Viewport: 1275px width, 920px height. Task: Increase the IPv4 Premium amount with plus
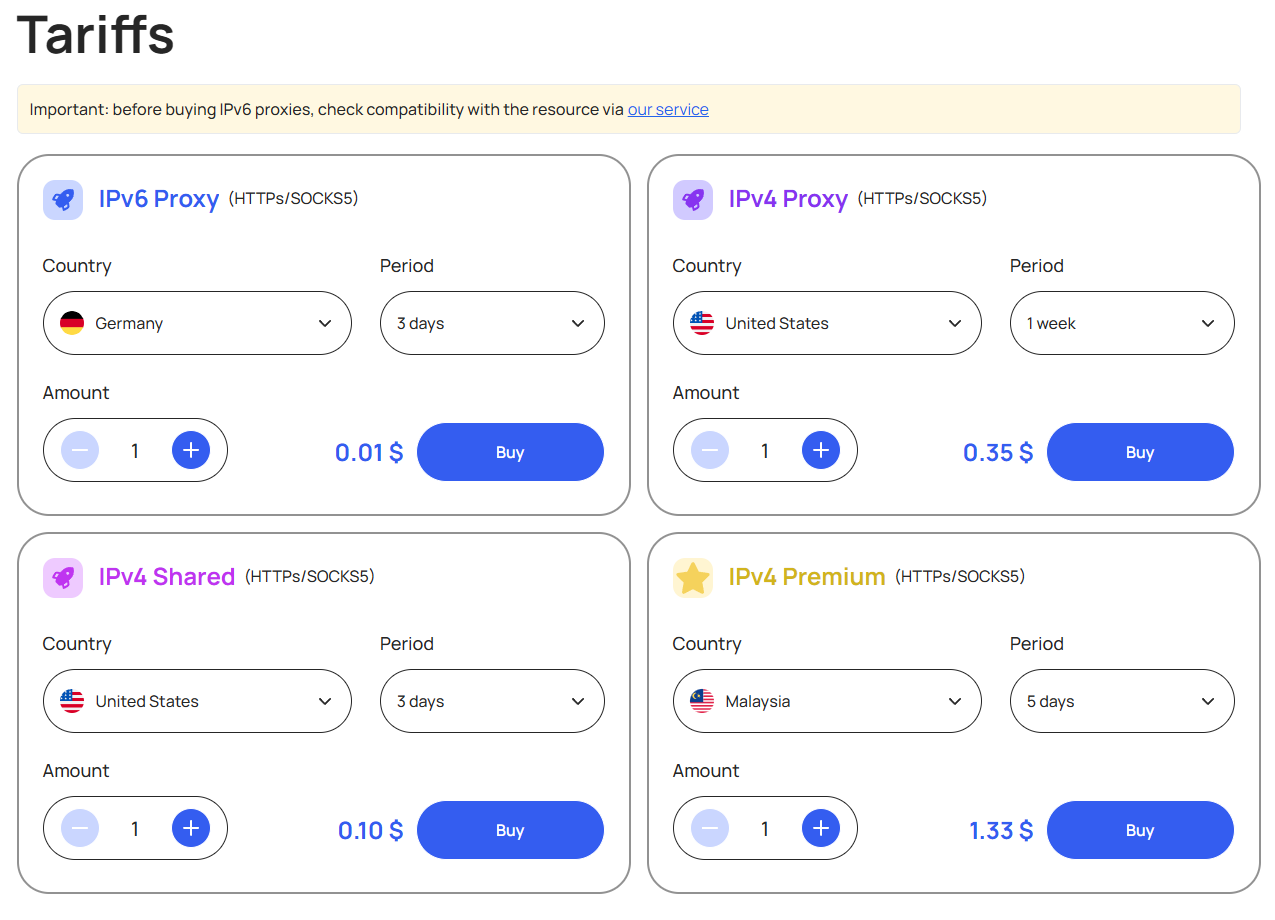pos(821,828)
